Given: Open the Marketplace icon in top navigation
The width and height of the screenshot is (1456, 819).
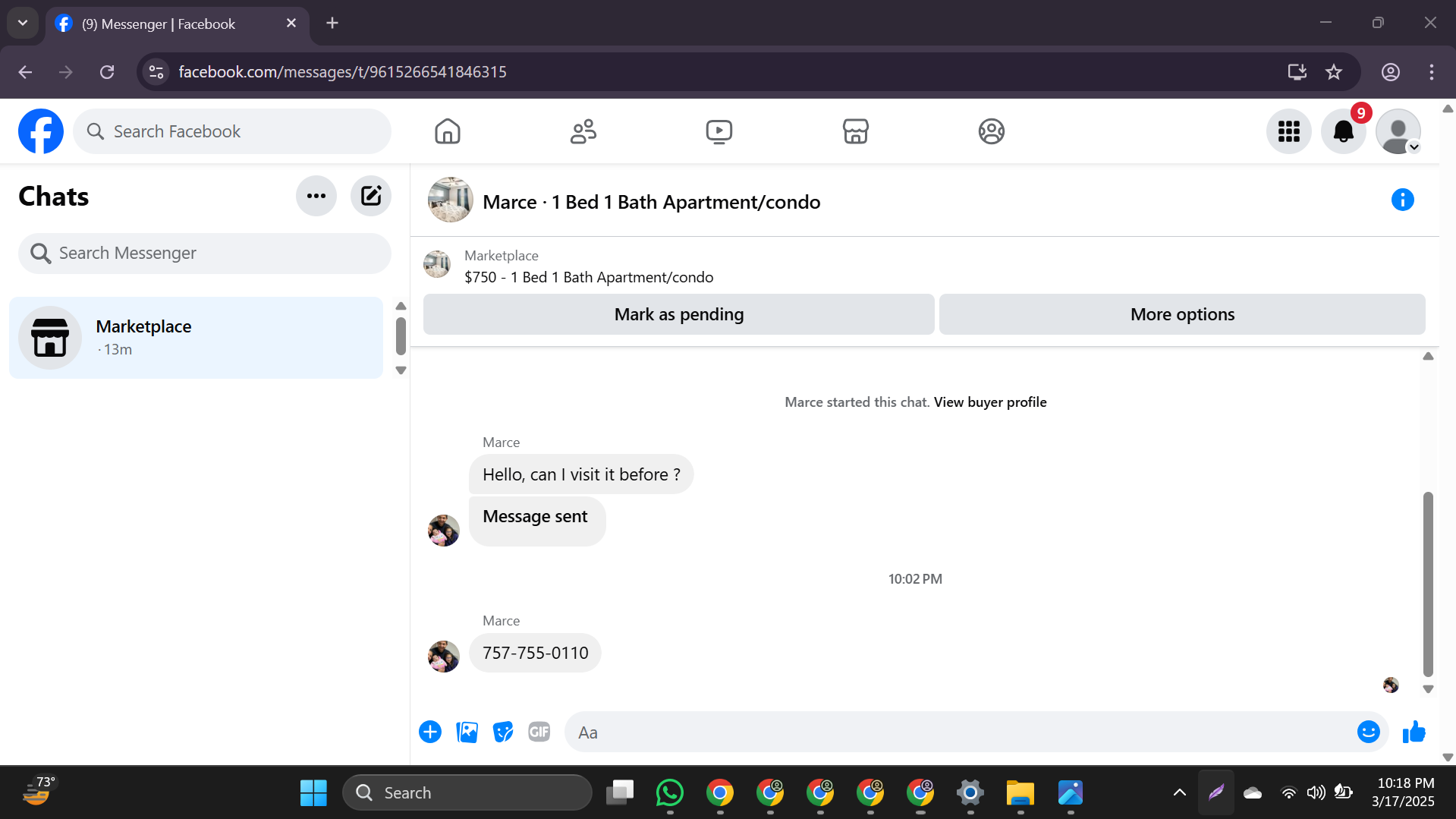Looking at the screenshot, I should pos(856,131).
